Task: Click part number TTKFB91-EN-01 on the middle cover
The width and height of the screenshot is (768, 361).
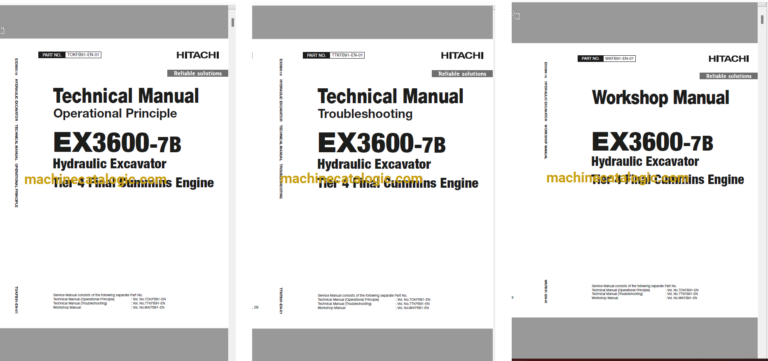Action: tap(347, 55)
